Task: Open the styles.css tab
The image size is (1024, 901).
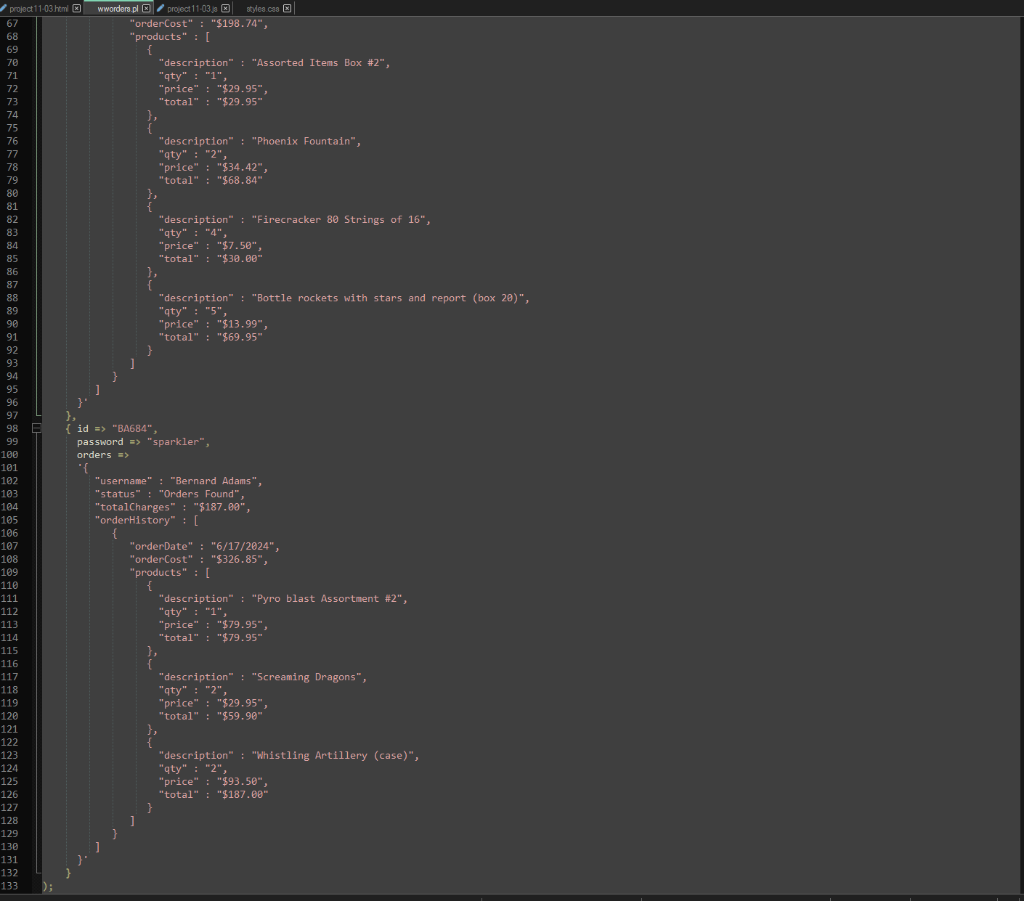Action: (265, 8)
